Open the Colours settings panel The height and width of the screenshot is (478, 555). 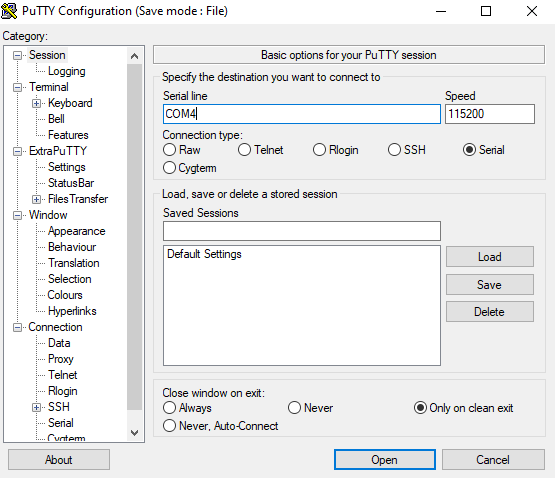click(65, 295)
